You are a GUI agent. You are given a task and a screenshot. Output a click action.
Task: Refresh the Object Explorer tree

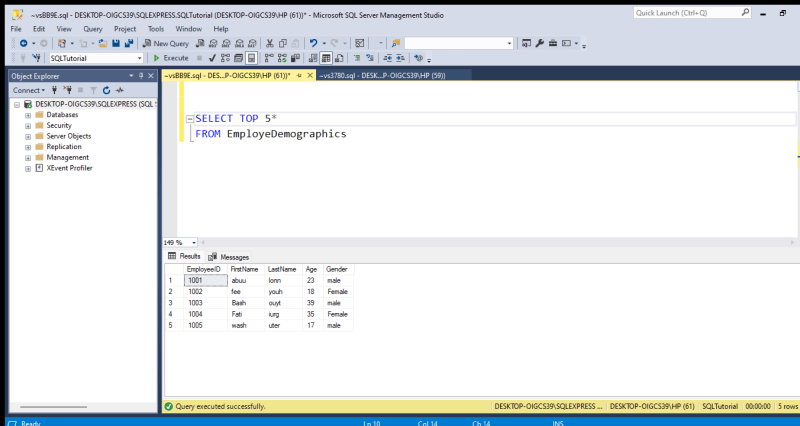106,90
